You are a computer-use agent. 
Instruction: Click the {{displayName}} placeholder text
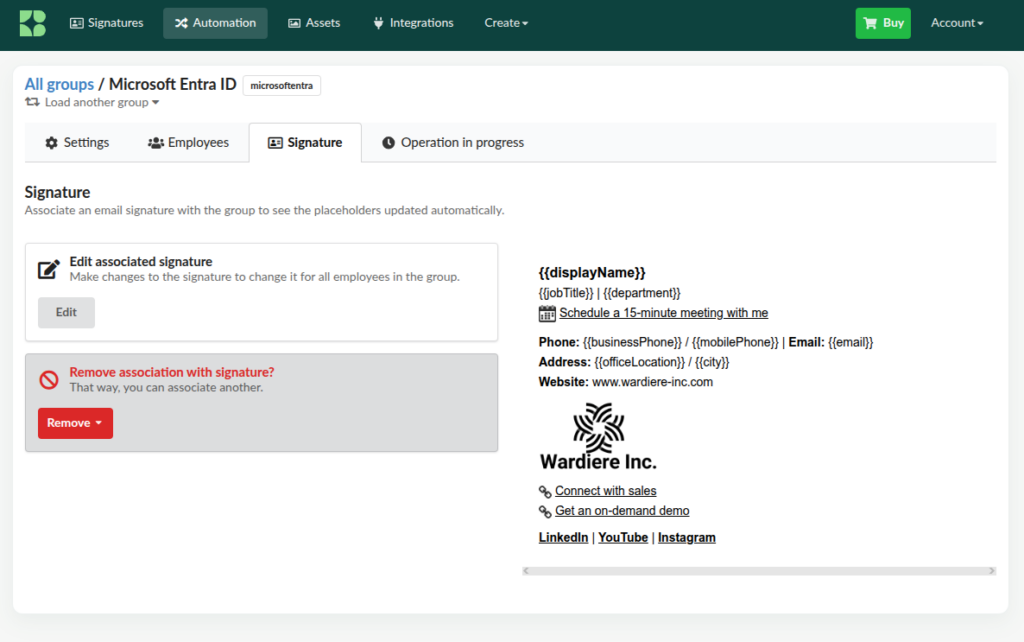592,272
